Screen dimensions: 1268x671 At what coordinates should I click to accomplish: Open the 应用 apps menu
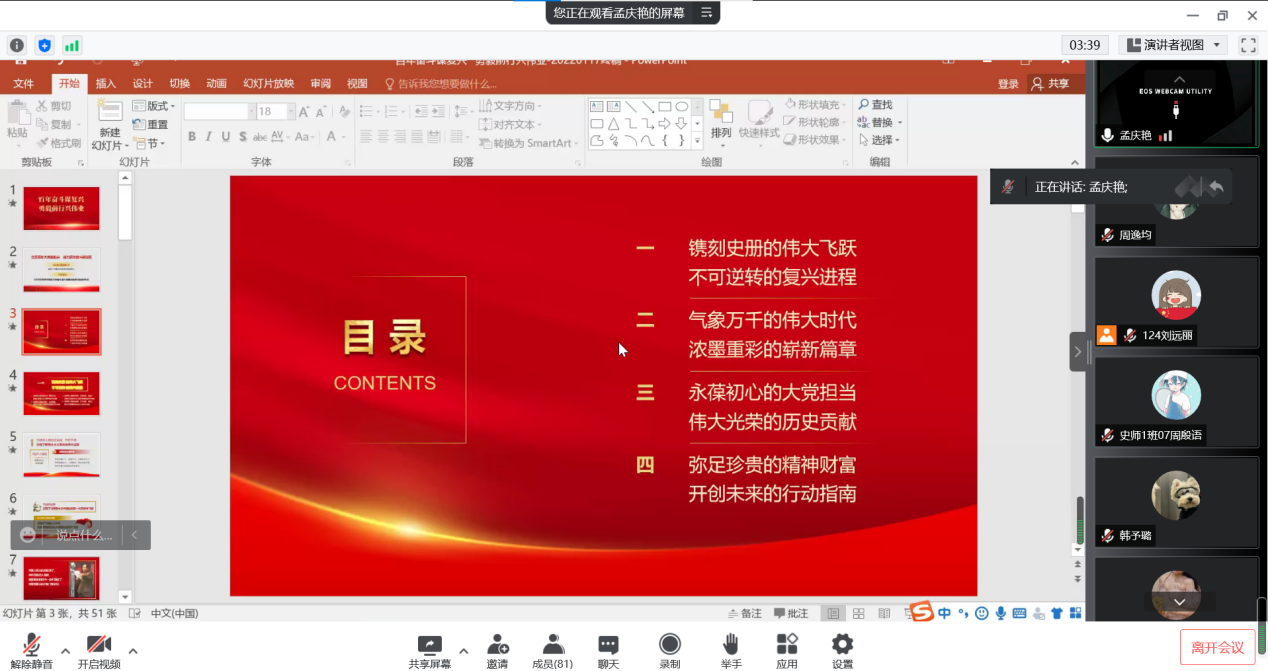[787, 651]
